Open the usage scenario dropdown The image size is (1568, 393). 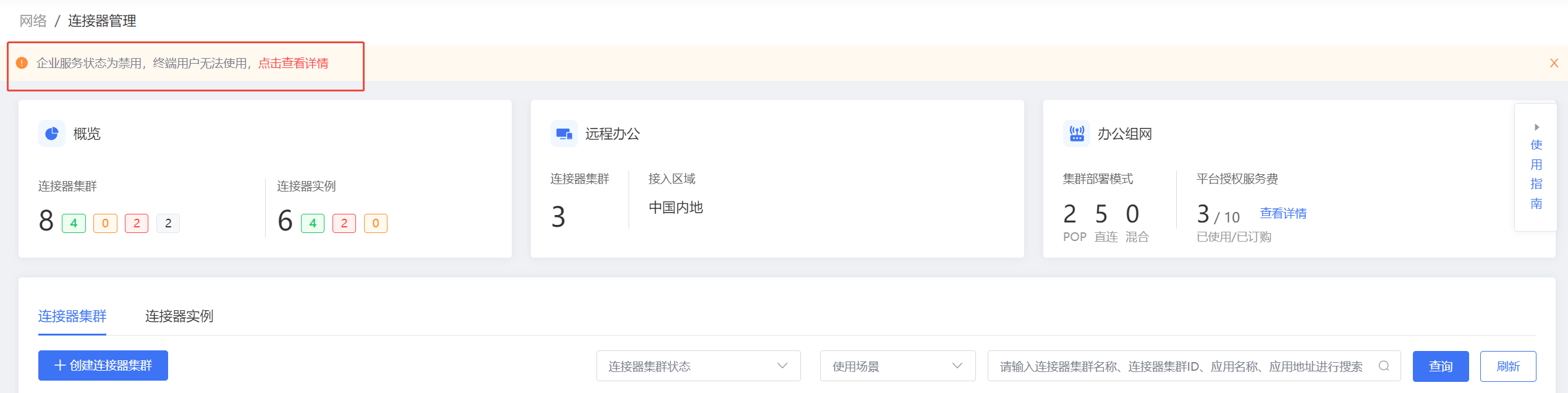(897, 366)
